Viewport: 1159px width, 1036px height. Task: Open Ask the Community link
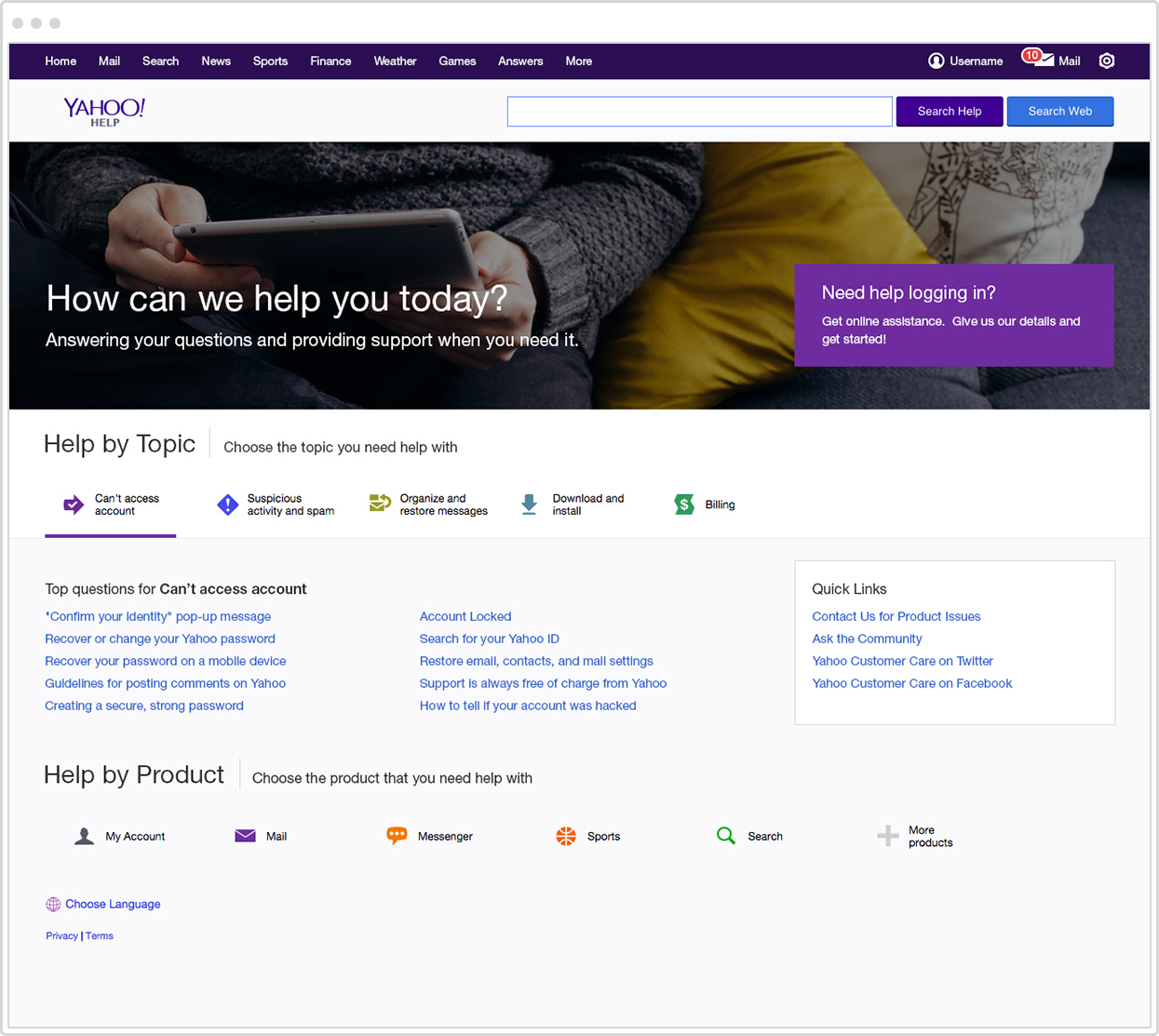(x=867, y=639)
